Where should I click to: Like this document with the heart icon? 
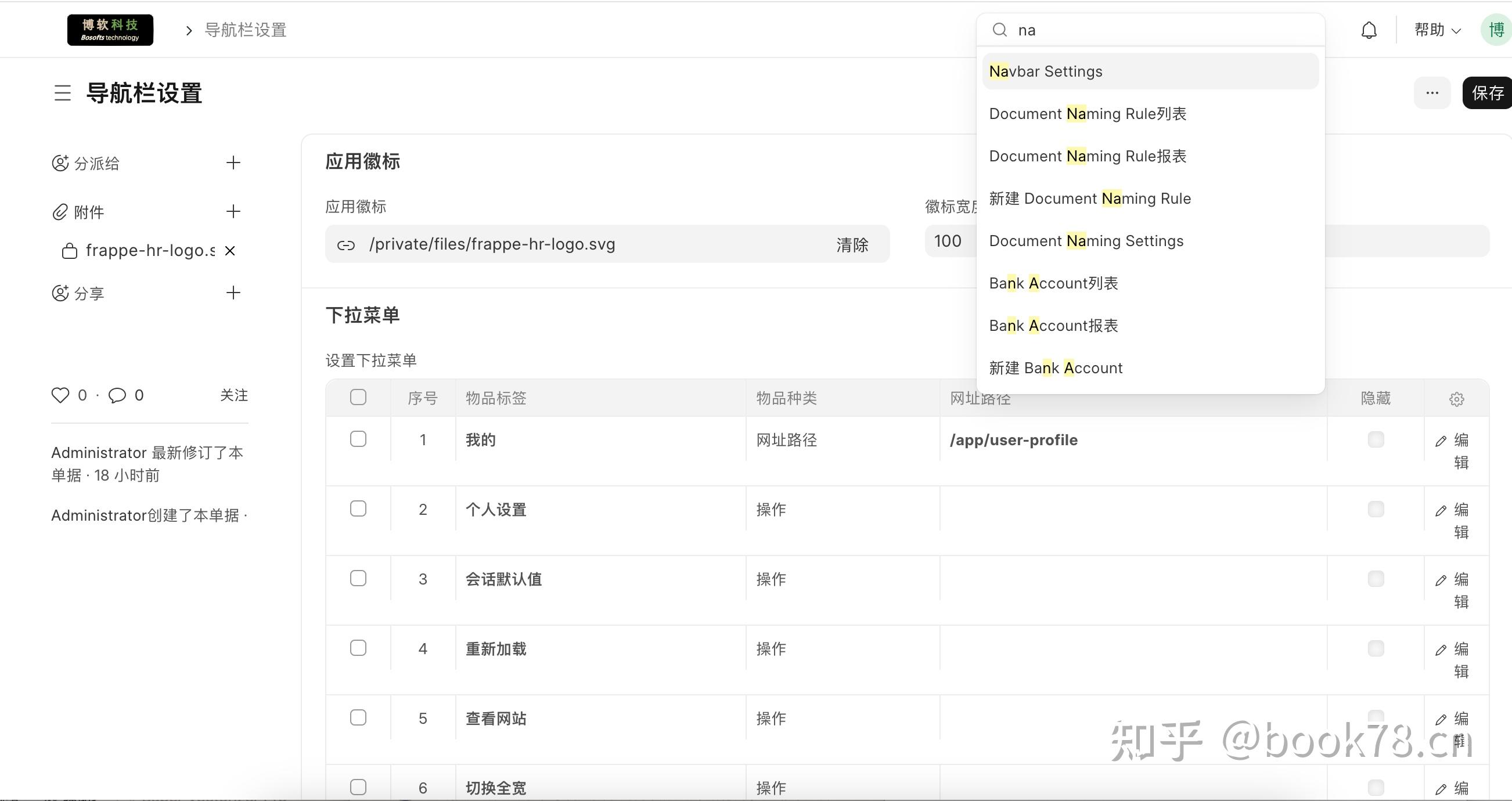click(60, 395)
